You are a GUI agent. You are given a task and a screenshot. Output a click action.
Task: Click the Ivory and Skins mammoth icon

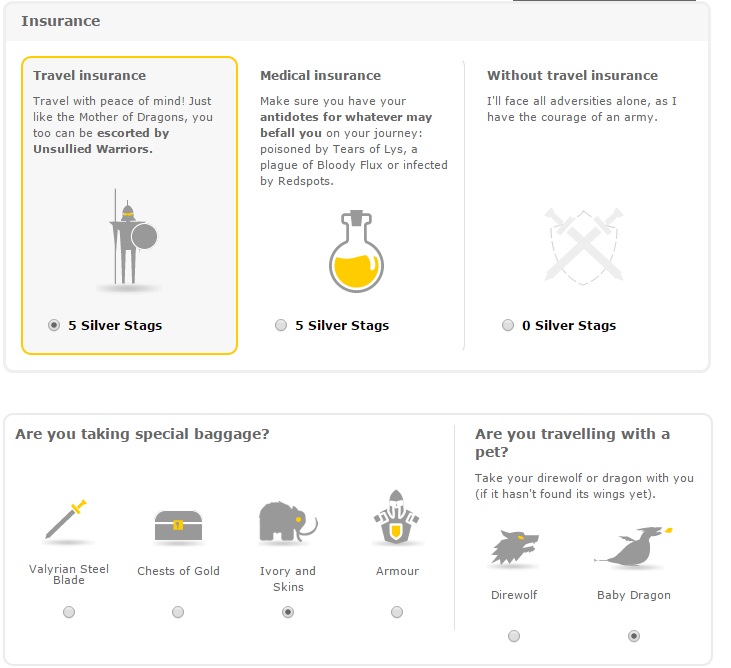(288, 523)
